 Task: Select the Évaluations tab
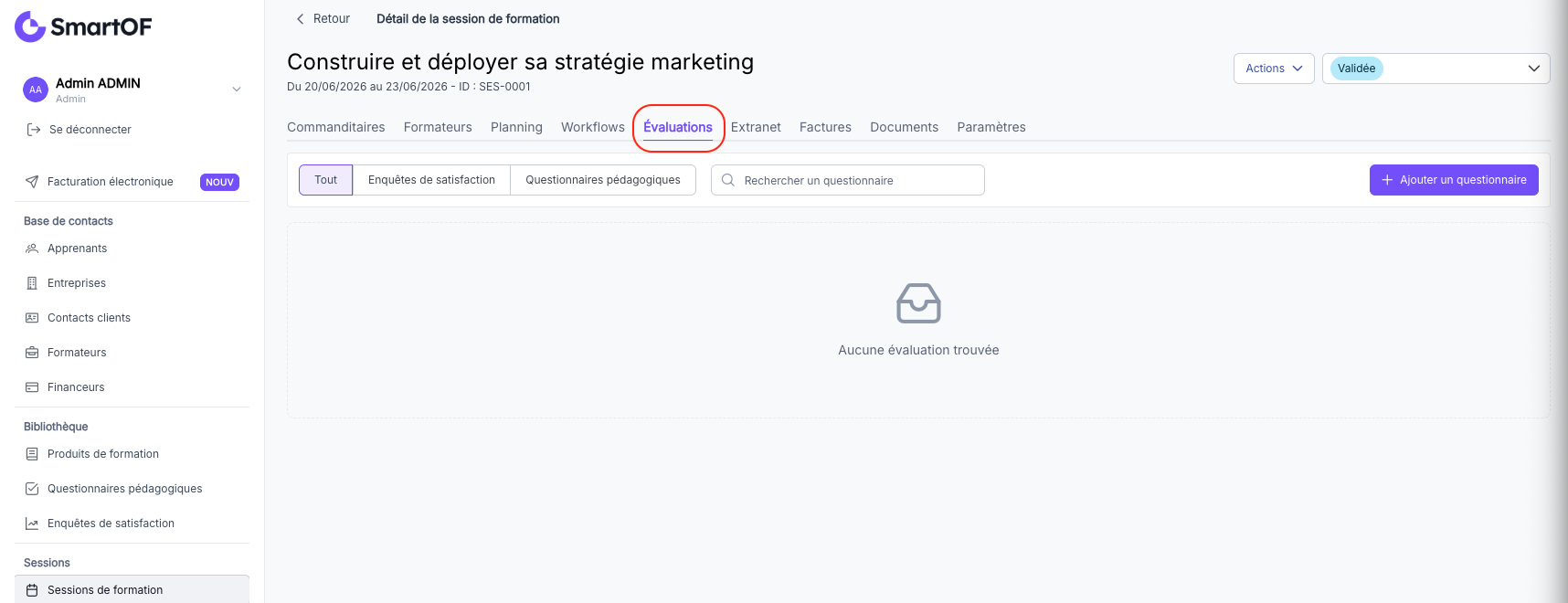[678, 128]
